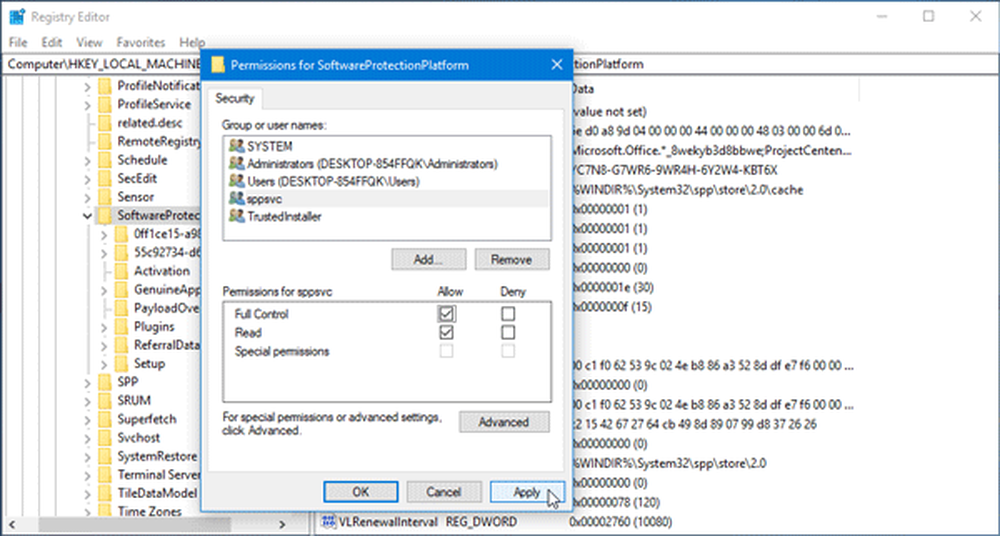This screenshot has width=1000, height=536.
Task: Toggle Deny checkbox for Full Control
Action: click(508, 314)
